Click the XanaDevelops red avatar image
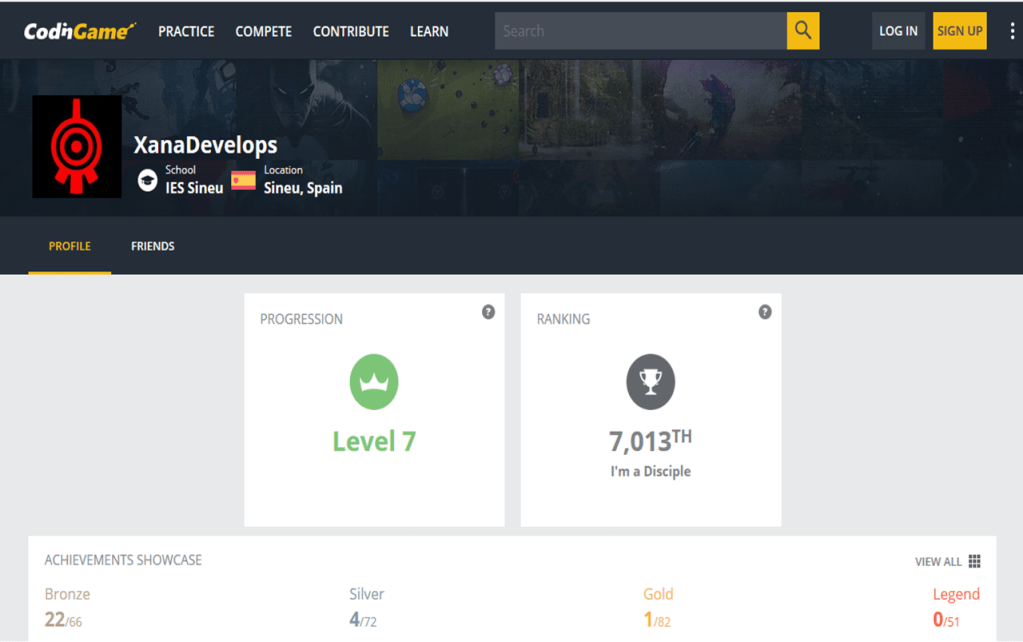 tap(77, 147)
